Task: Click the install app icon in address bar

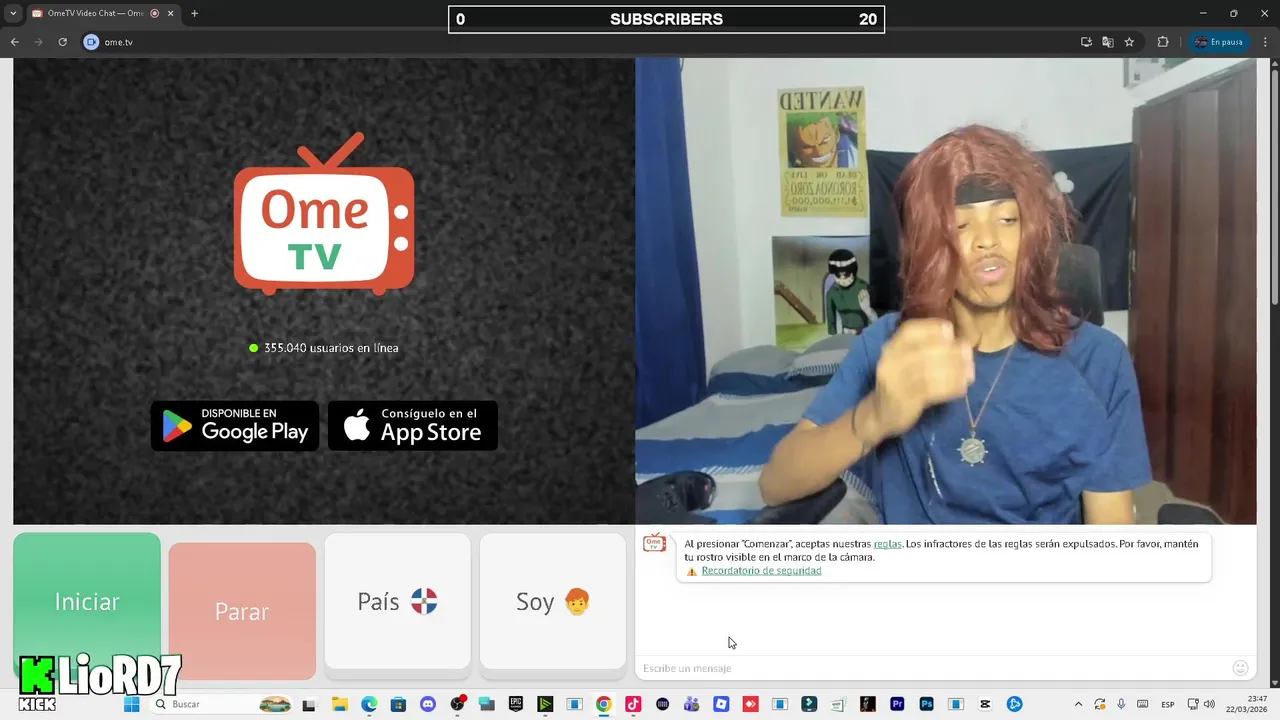Action: [x=1086, y=42]
